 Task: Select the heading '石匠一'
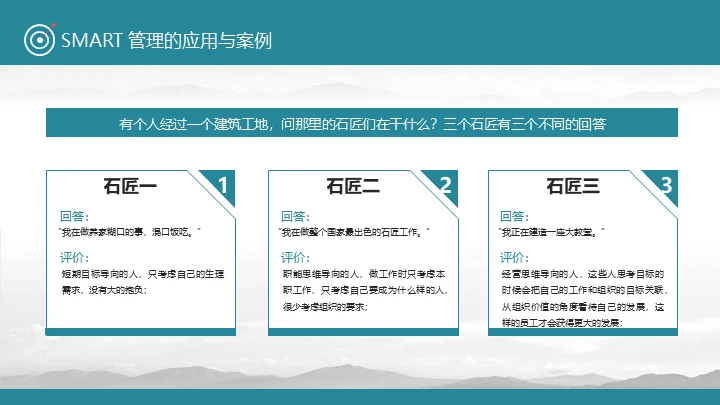[x=130, y=186]
